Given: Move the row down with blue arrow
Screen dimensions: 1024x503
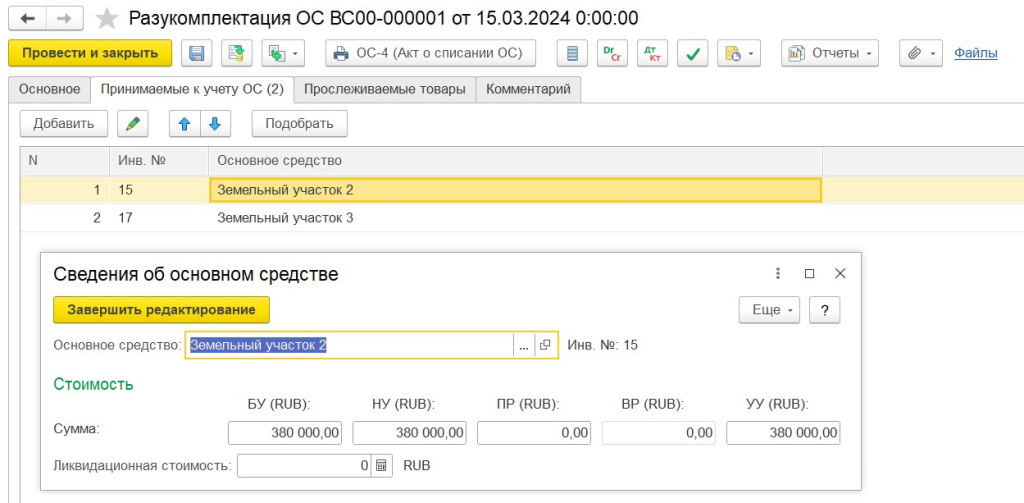Looking at the screenshot, I should click(x=215, y=123).
